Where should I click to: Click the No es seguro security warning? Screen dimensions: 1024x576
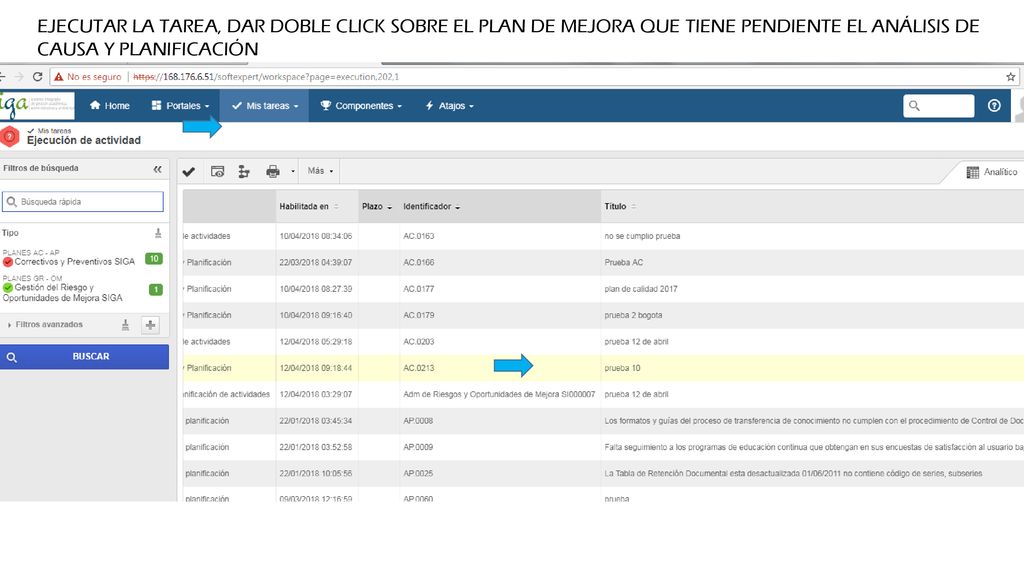[88, 76]
